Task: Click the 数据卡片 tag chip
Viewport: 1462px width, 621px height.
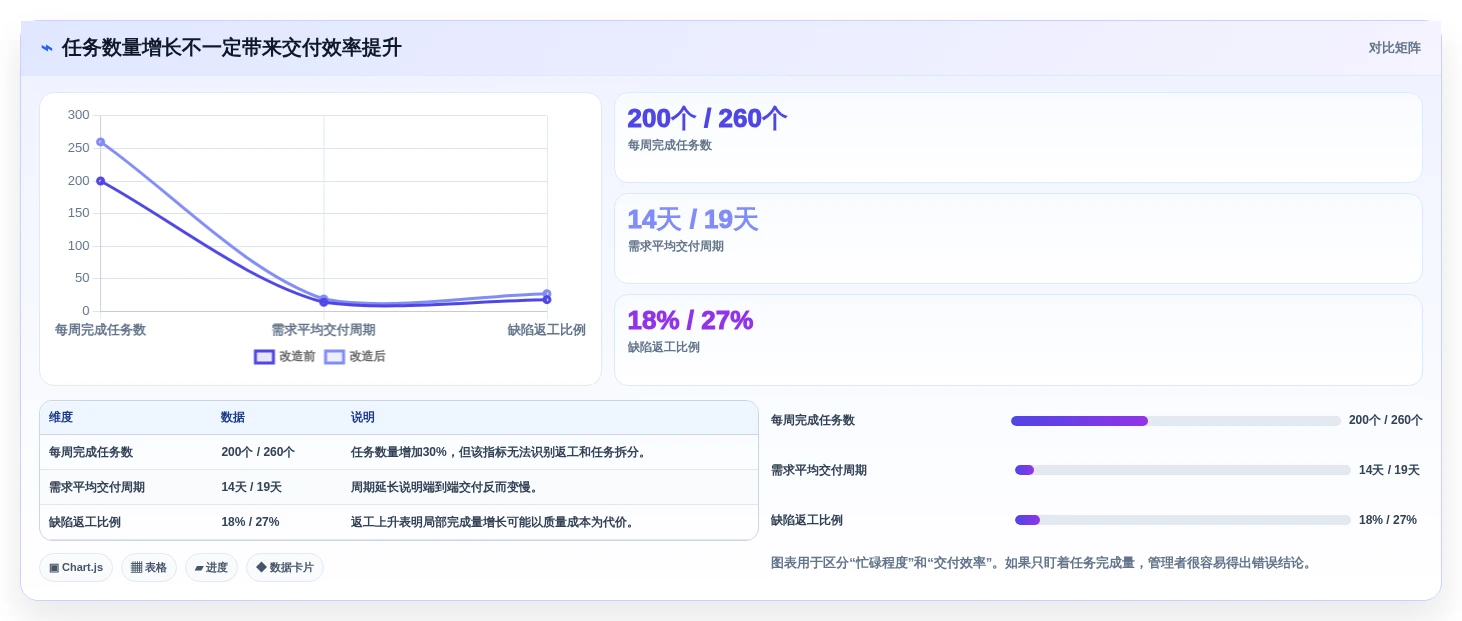Action: pos(285,568)
